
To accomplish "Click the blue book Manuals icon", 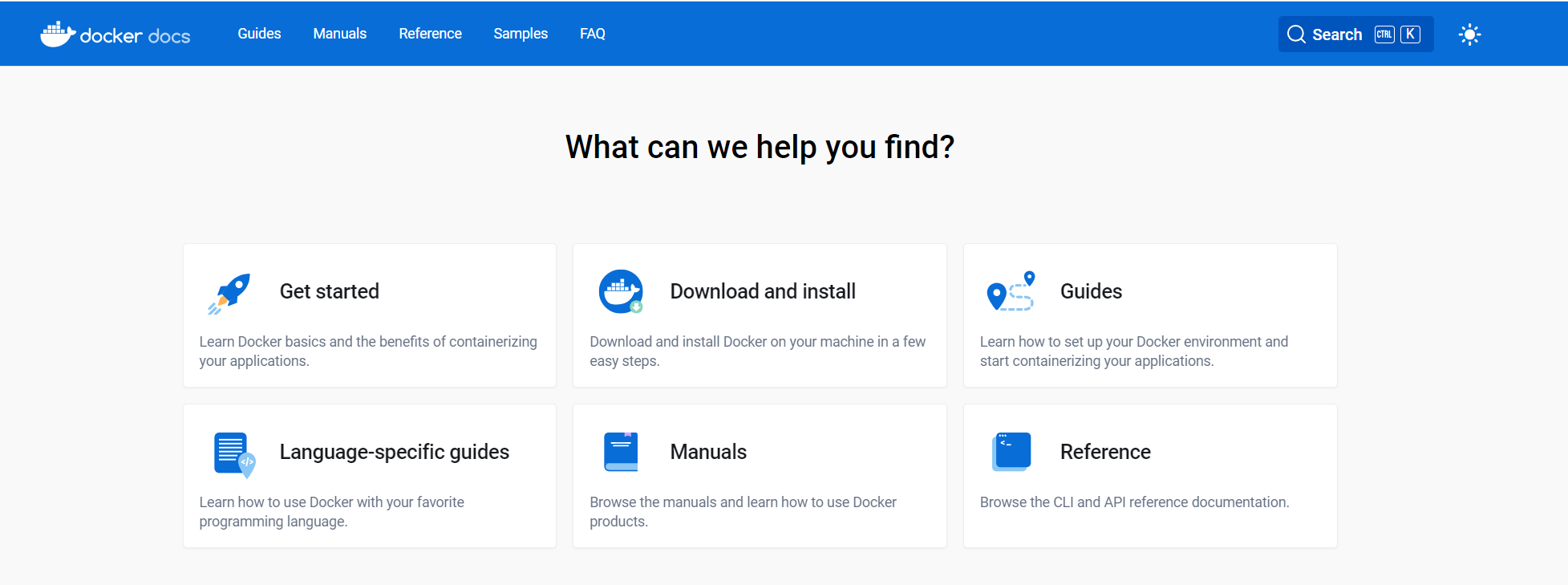I will [621, 452].
